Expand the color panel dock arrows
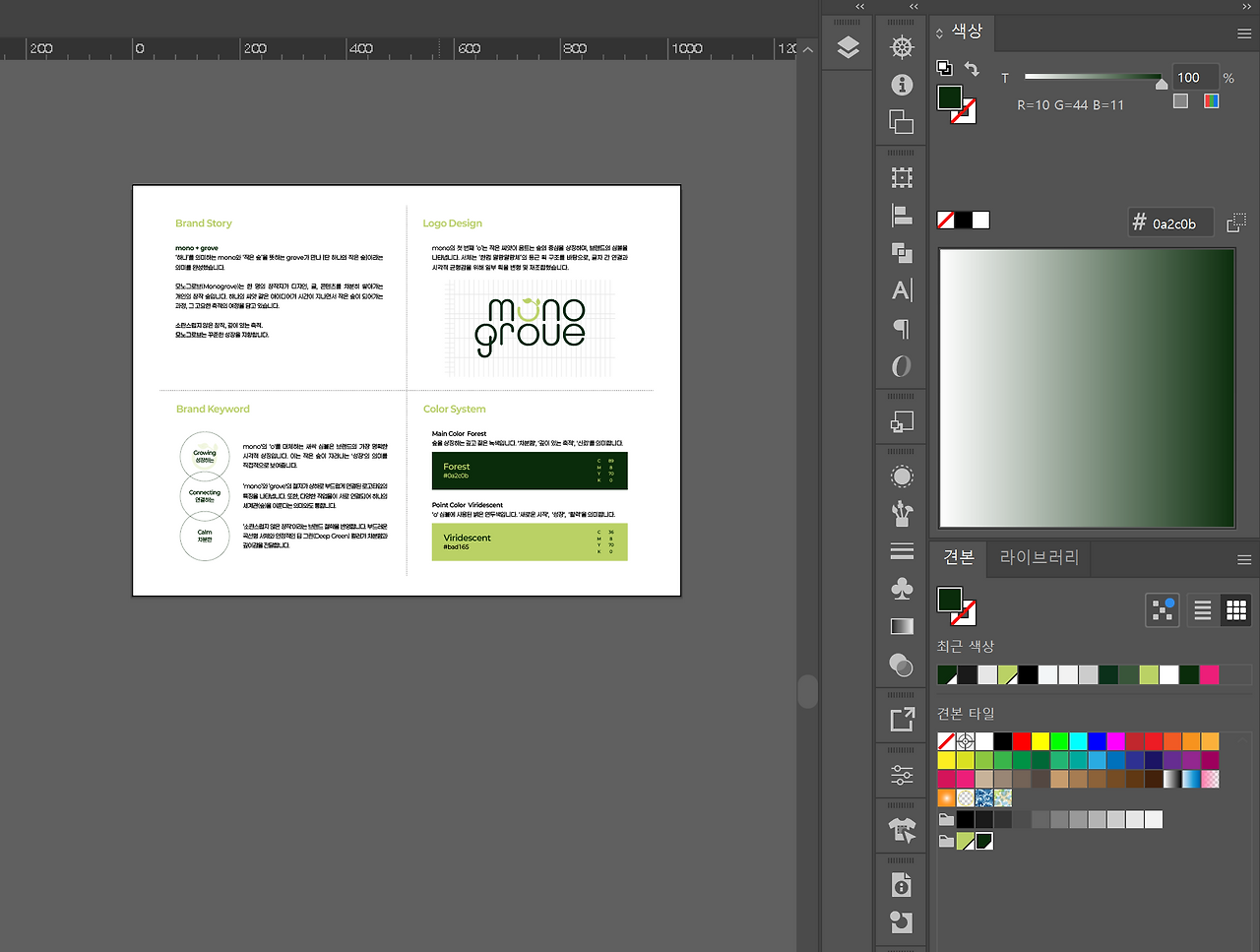Image resolution: width=1260 pixels, height=952 pixels. pos(1247,7)
